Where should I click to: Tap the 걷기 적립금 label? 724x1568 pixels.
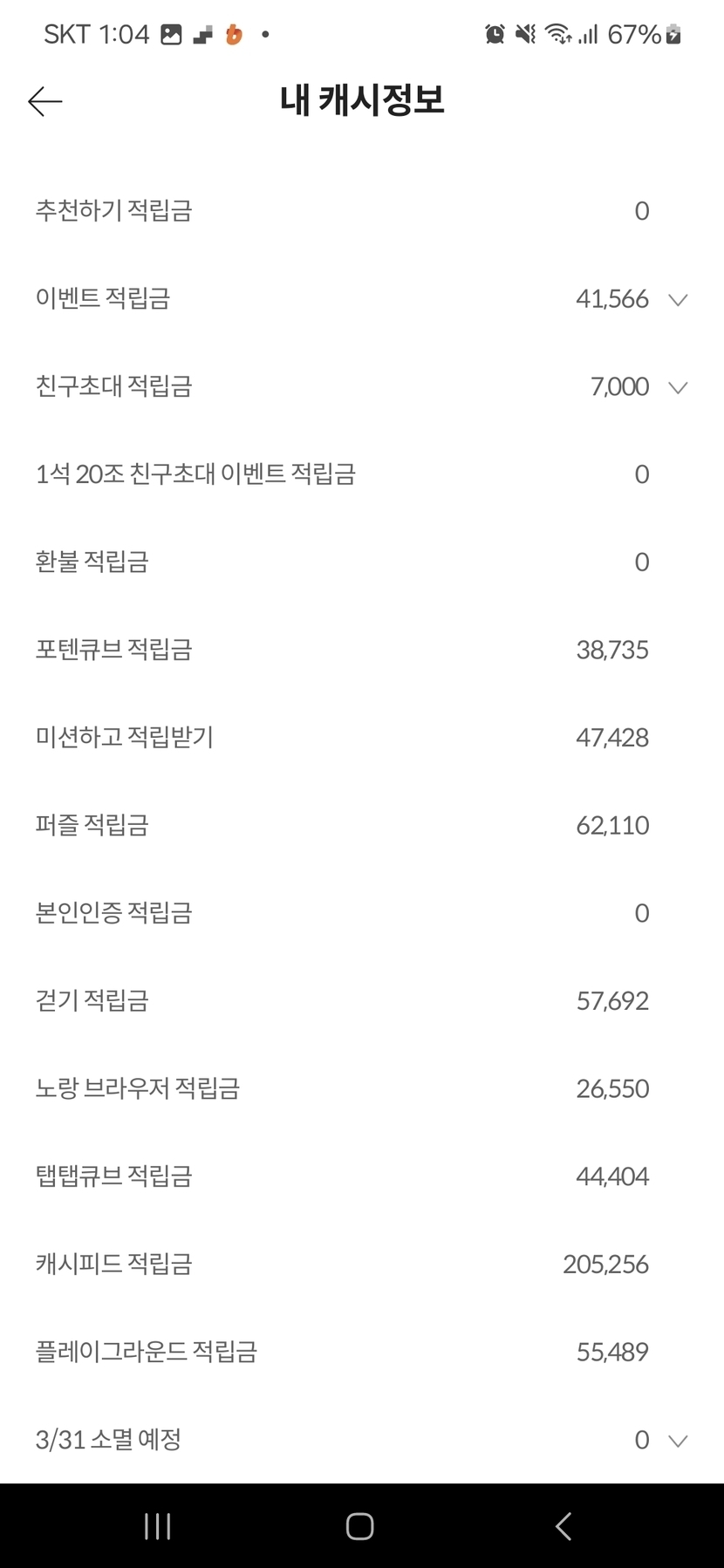click(x=92, y=1000)
